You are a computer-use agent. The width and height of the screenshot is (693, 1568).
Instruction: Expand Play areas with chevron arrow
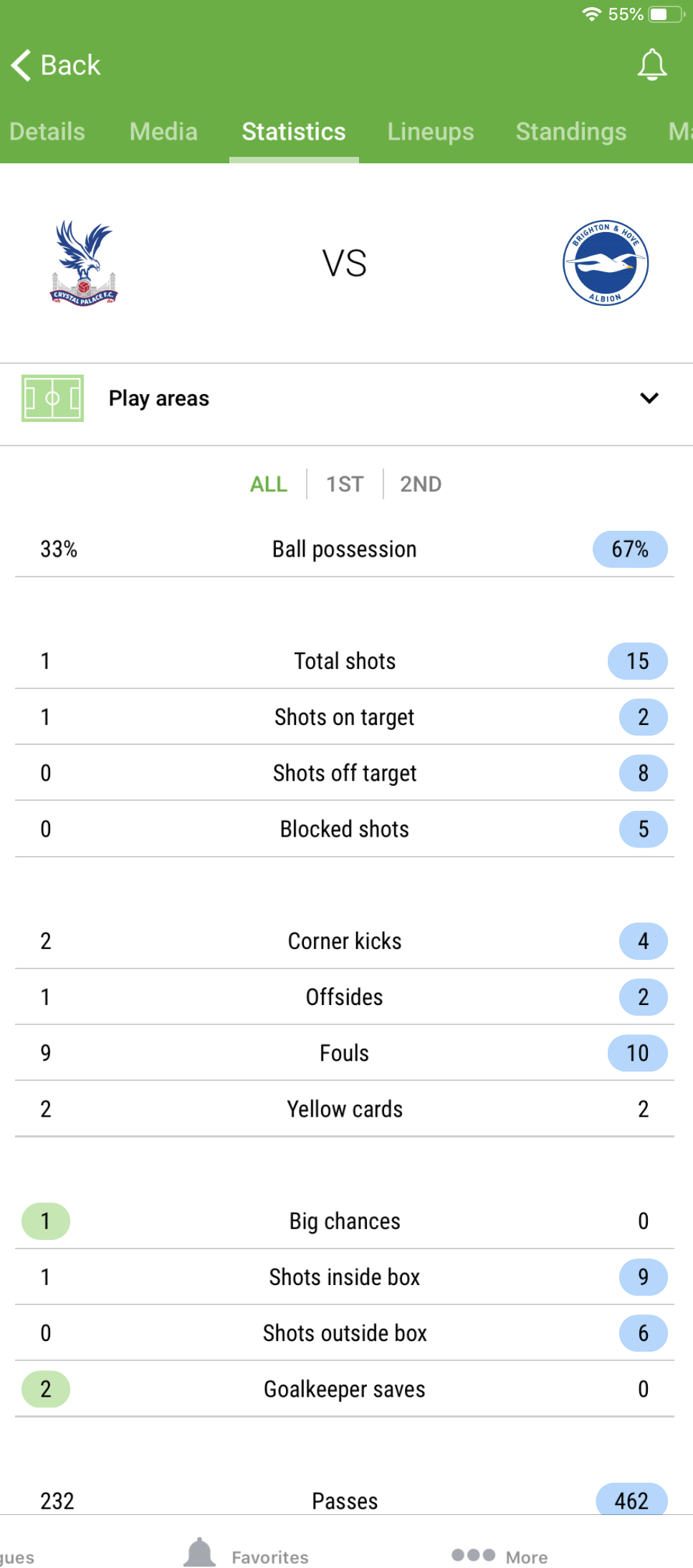[x=649, y=398]
